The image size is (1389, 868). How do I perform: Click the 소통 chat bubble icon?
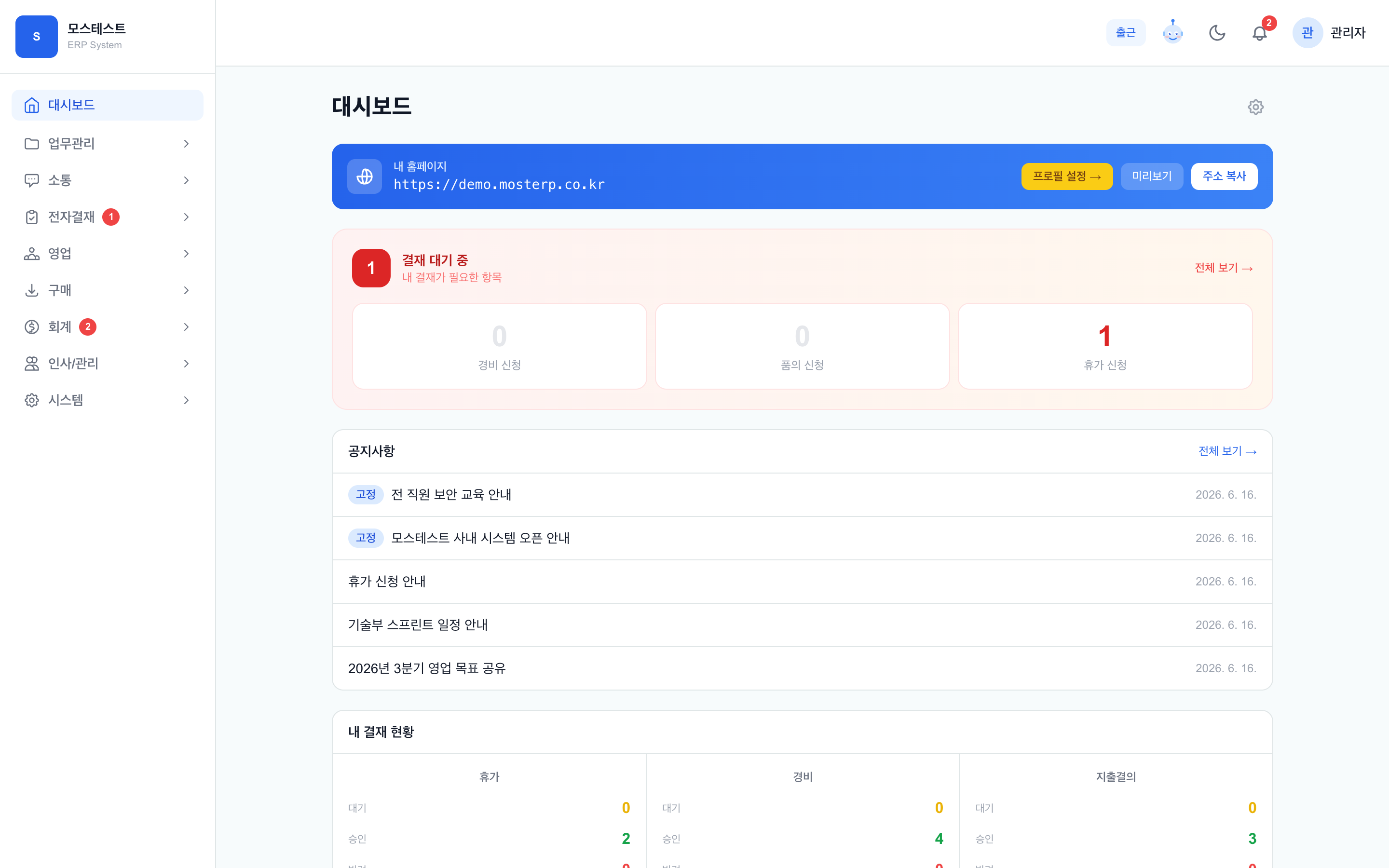[x=31, y=180]
